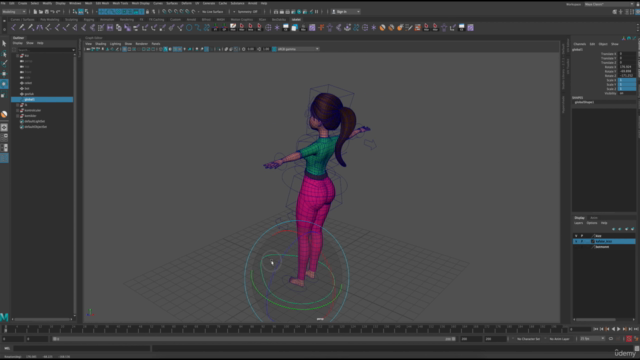Viewport: 640px width, 360px height.
Task: Click the circle curve shelf icon
Action: (x=189, y=28)
